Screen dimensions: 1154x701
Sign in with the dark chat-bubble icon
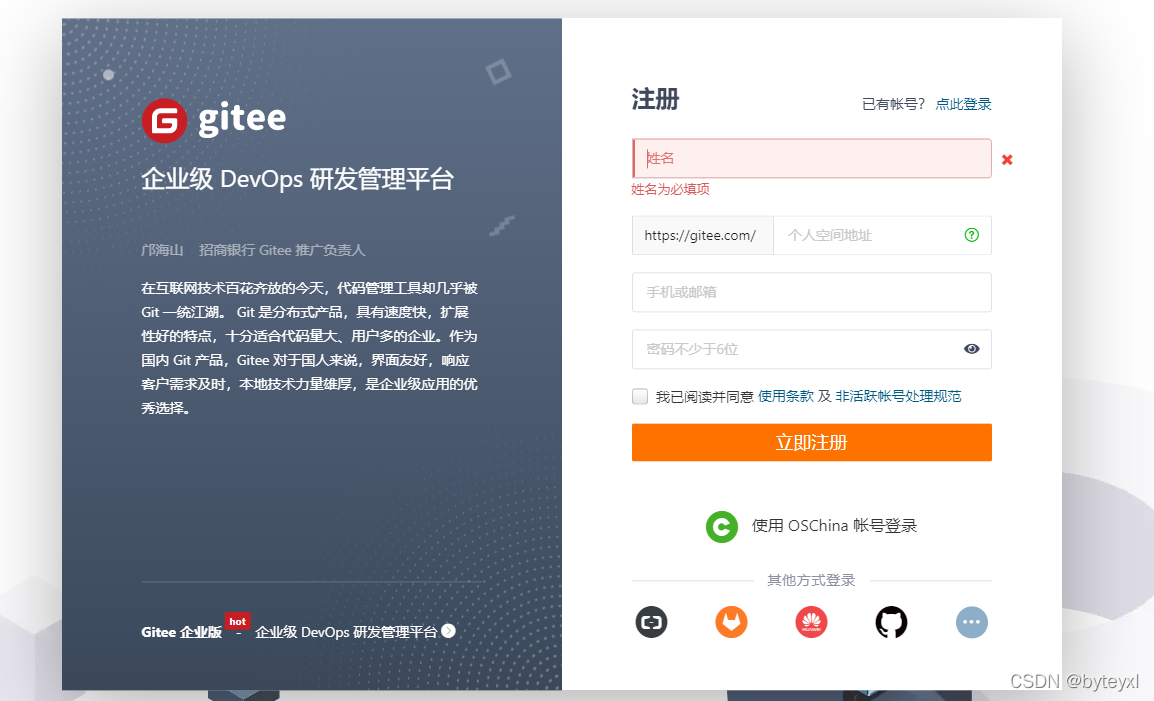coord(651,622)
